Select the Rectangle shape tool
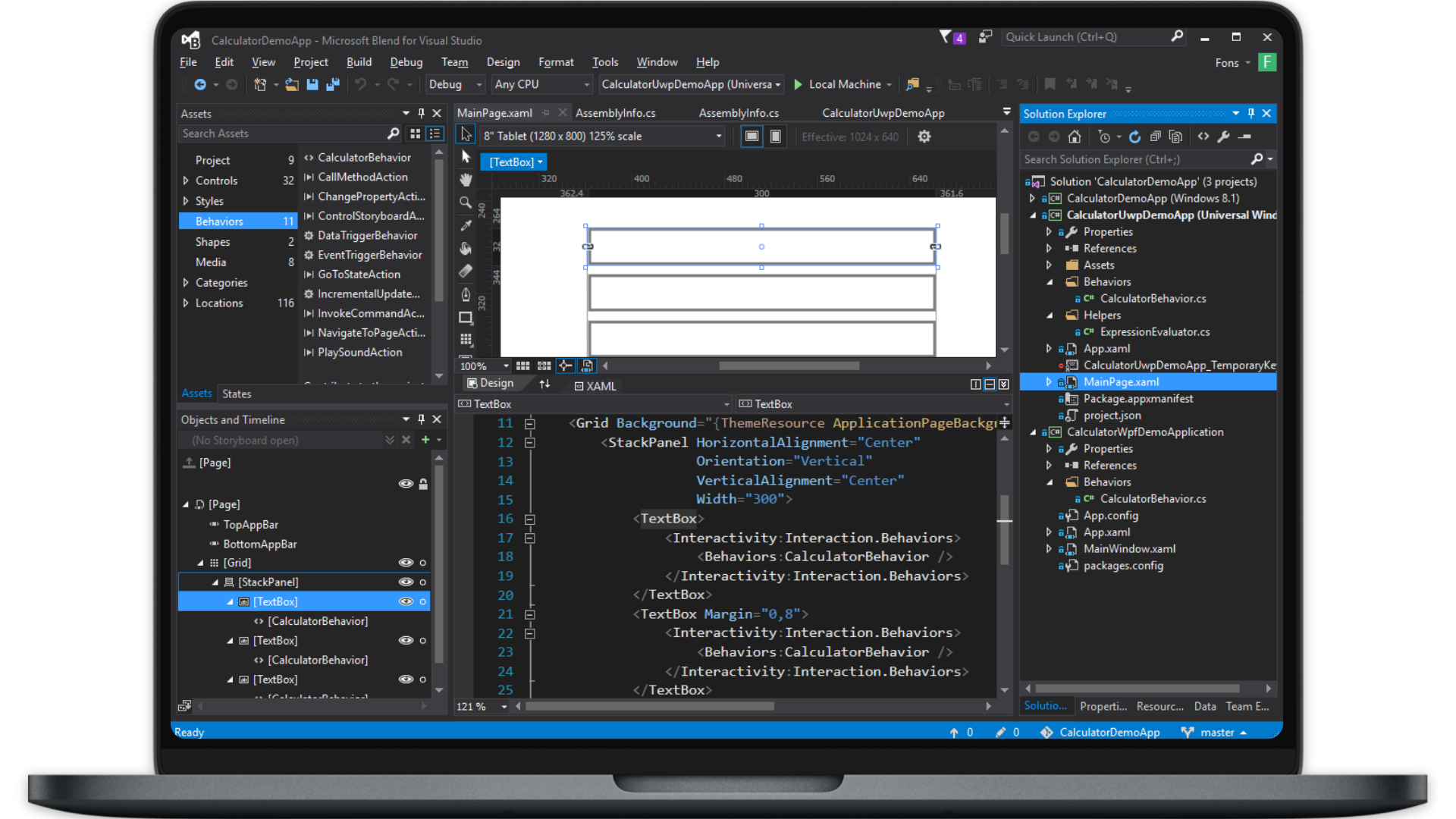Image resolution: width=1456 pixels, height=819 pixels. pos(466,317)
